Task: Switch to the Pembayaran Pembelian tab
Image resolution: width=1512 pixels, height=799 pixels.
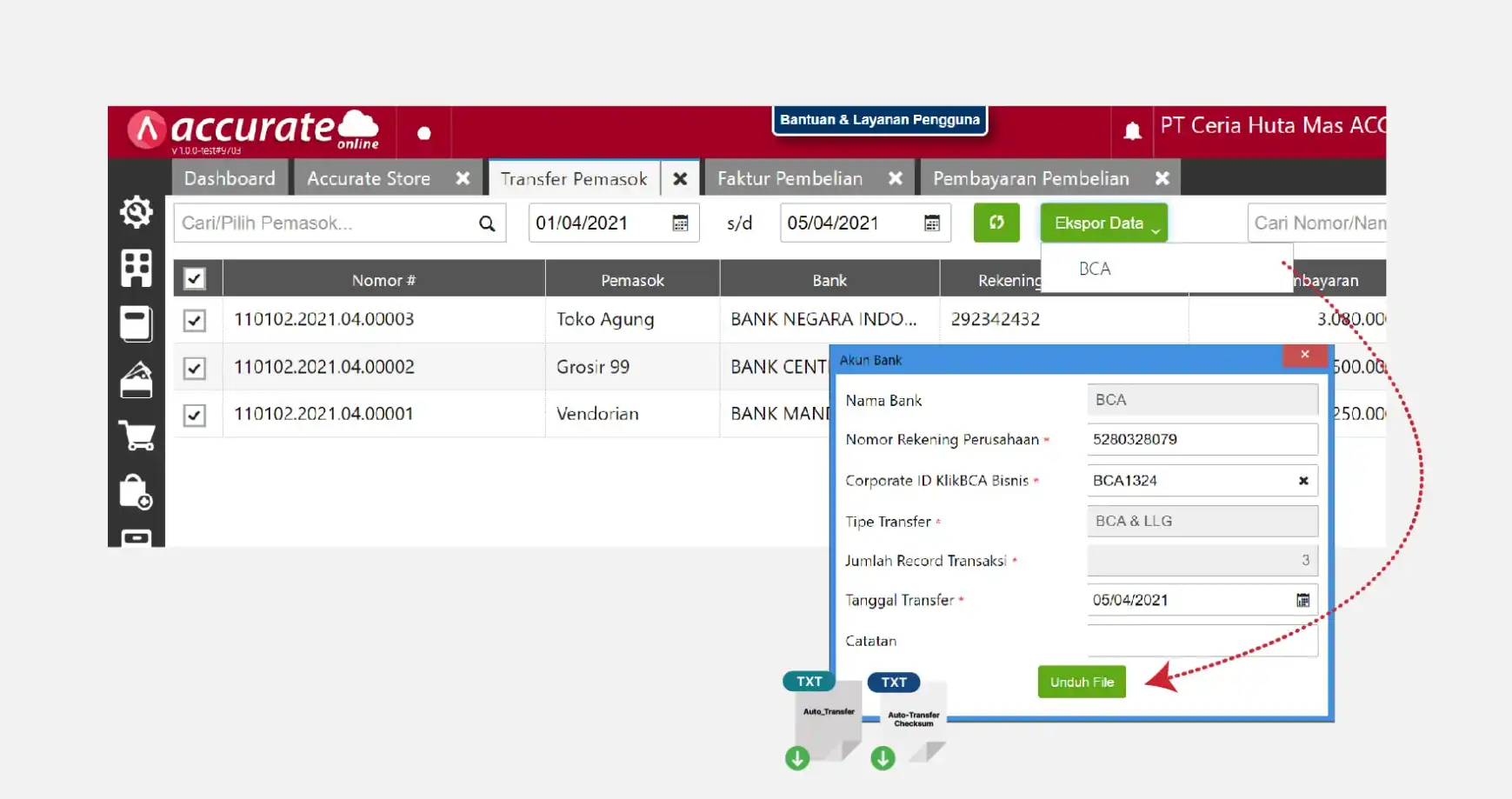Action: pyautogui.click(x=1031, y=178)
